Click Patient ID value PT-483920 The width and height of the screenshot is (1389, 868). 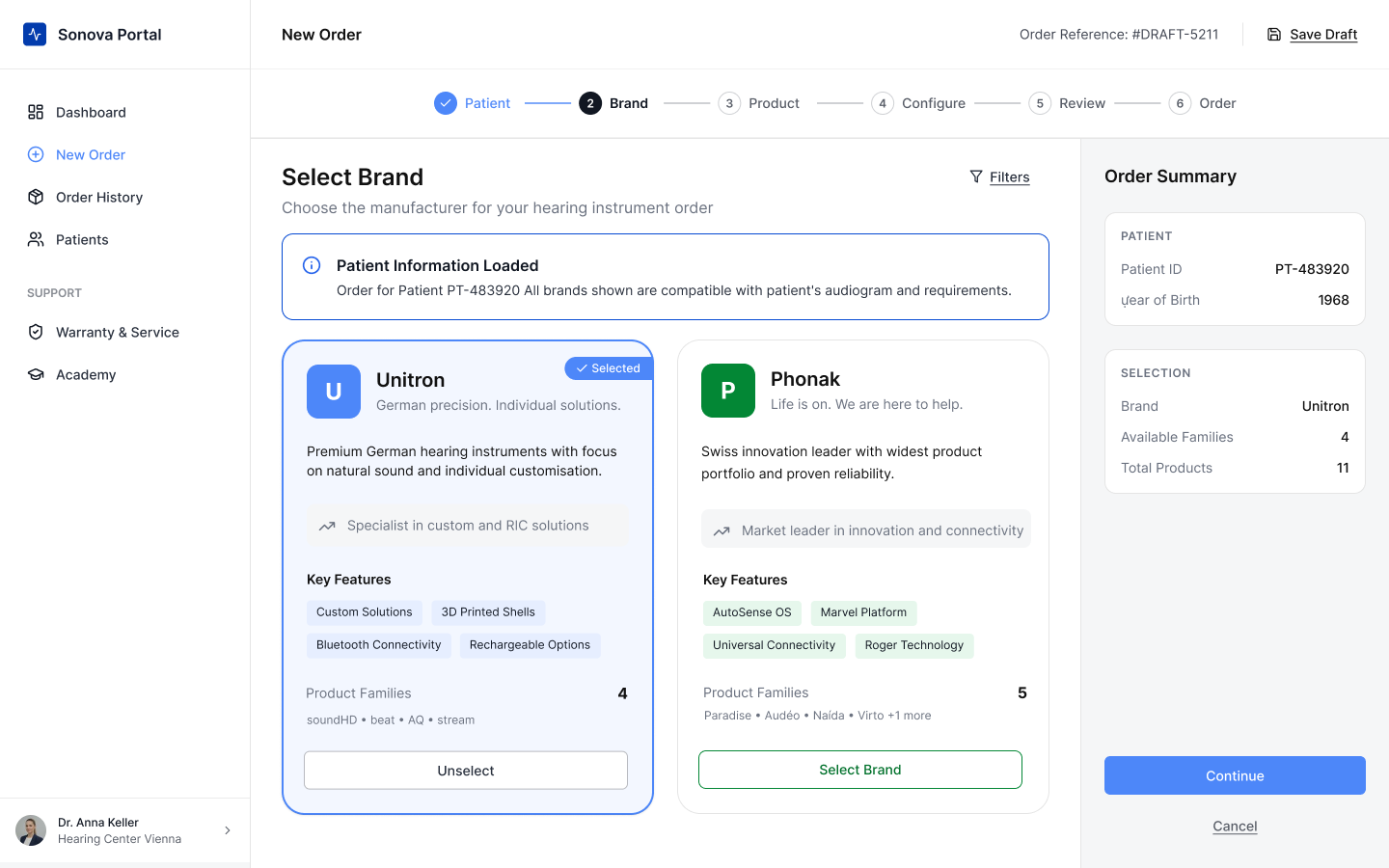(x=1312, y=269)
